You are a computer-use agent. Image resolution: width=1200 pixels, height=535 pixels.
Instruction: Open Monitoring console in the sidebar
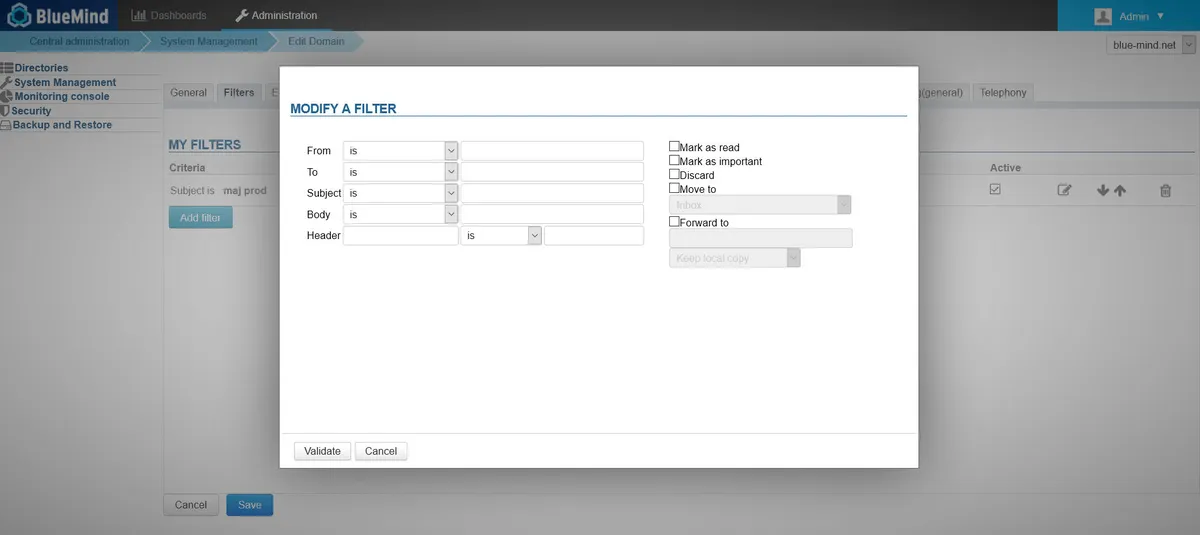coord(62,96)
